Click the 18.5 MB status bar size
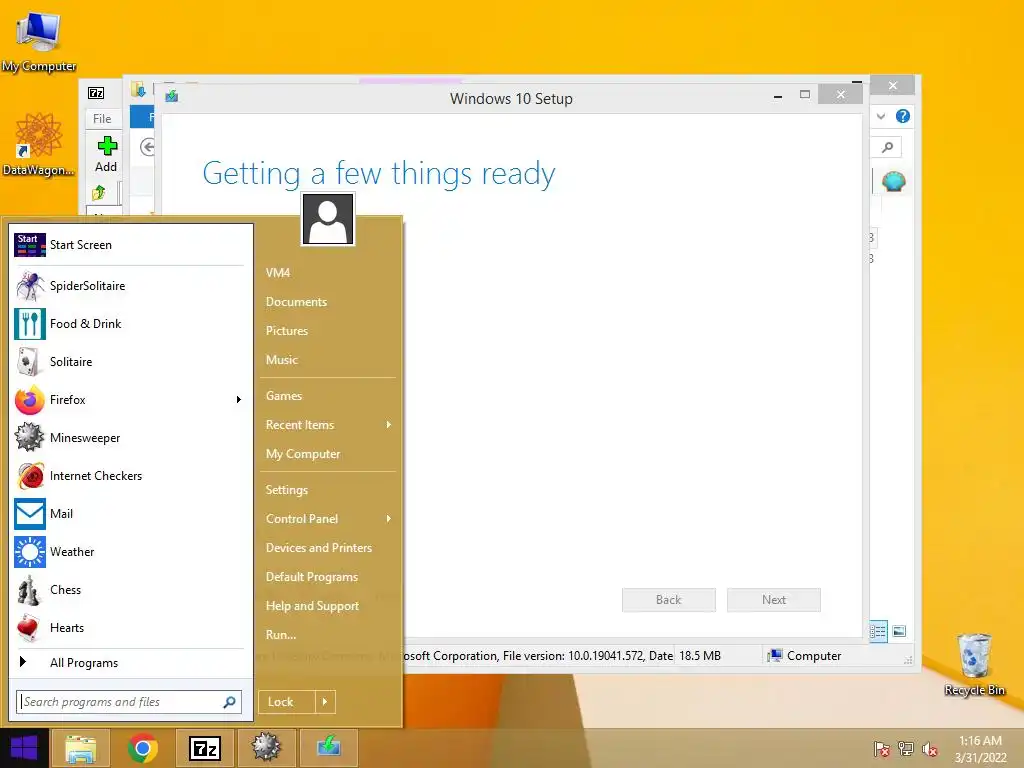 (x=700, y=656)
